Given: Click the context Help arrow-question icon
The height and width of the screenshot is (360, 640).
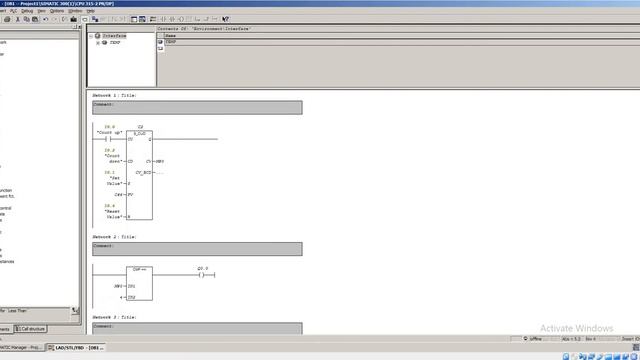Looking at the screenshot, I should tap(225, 19).
